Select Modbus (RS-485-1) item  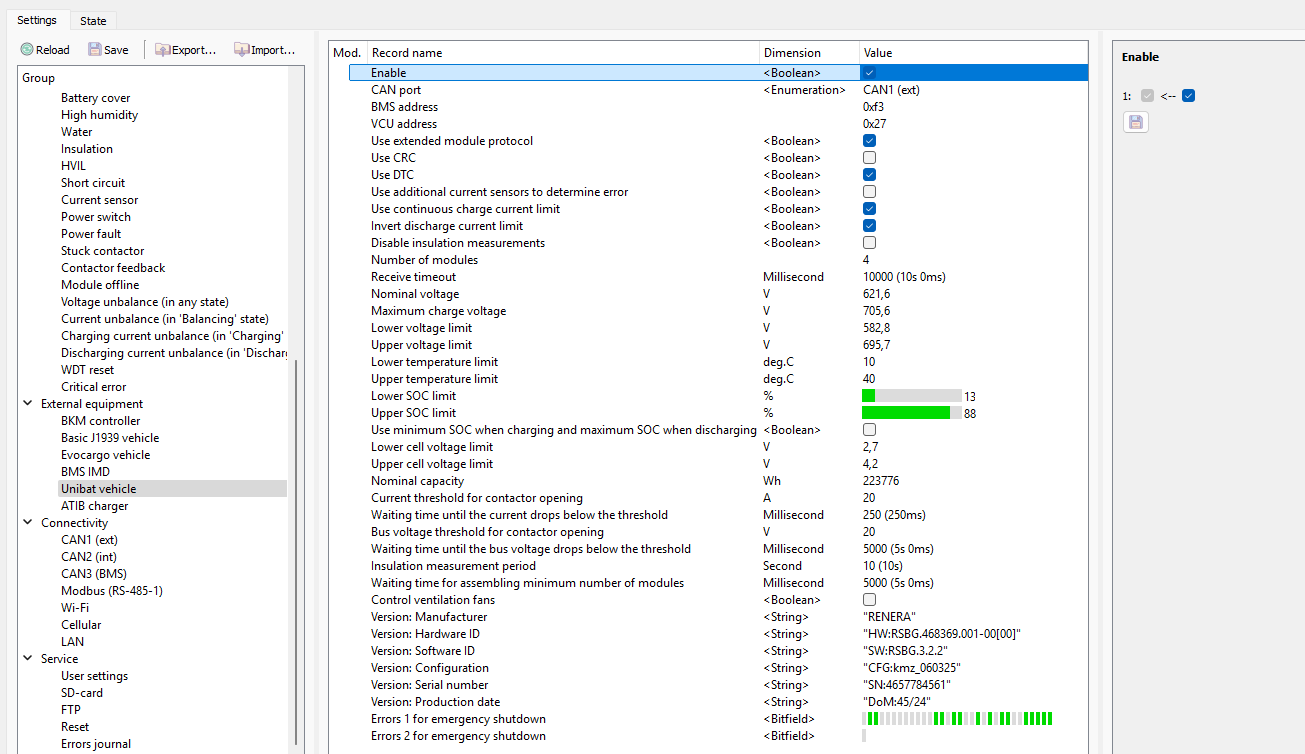point(112,591)
